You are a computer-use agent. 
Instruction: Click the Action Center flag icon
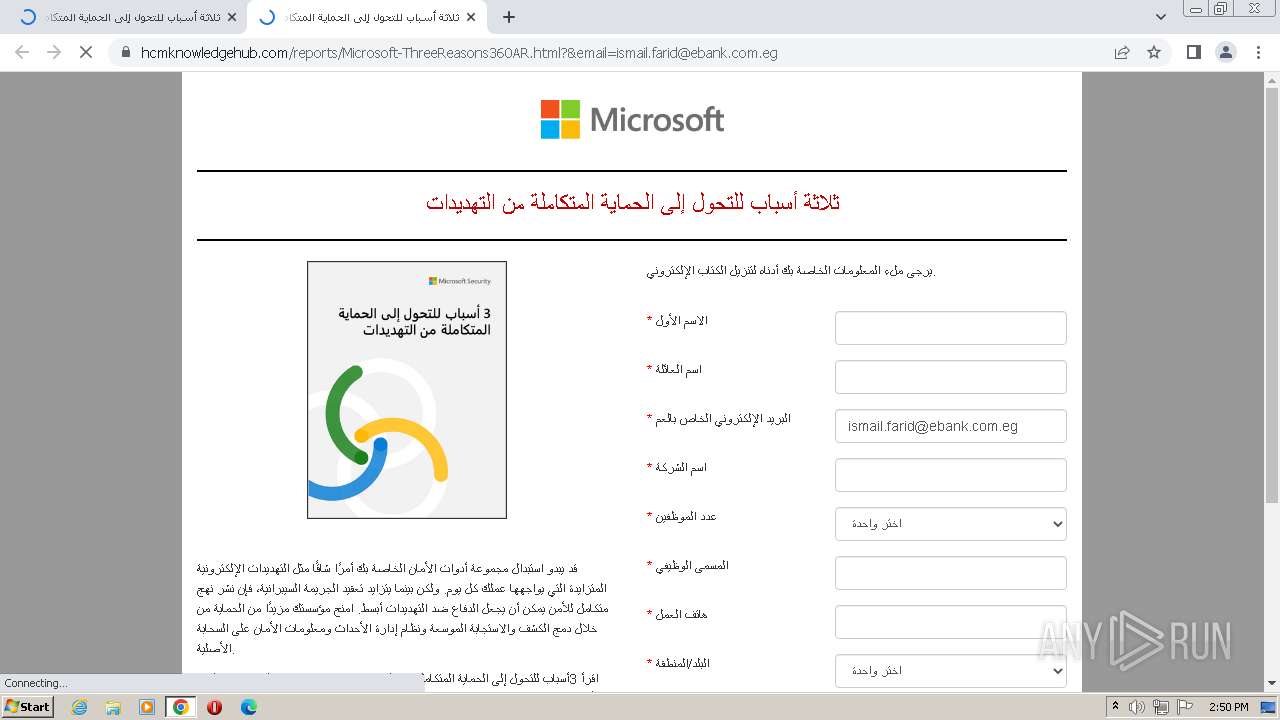pyautogui.click(x=1185, y=707)
